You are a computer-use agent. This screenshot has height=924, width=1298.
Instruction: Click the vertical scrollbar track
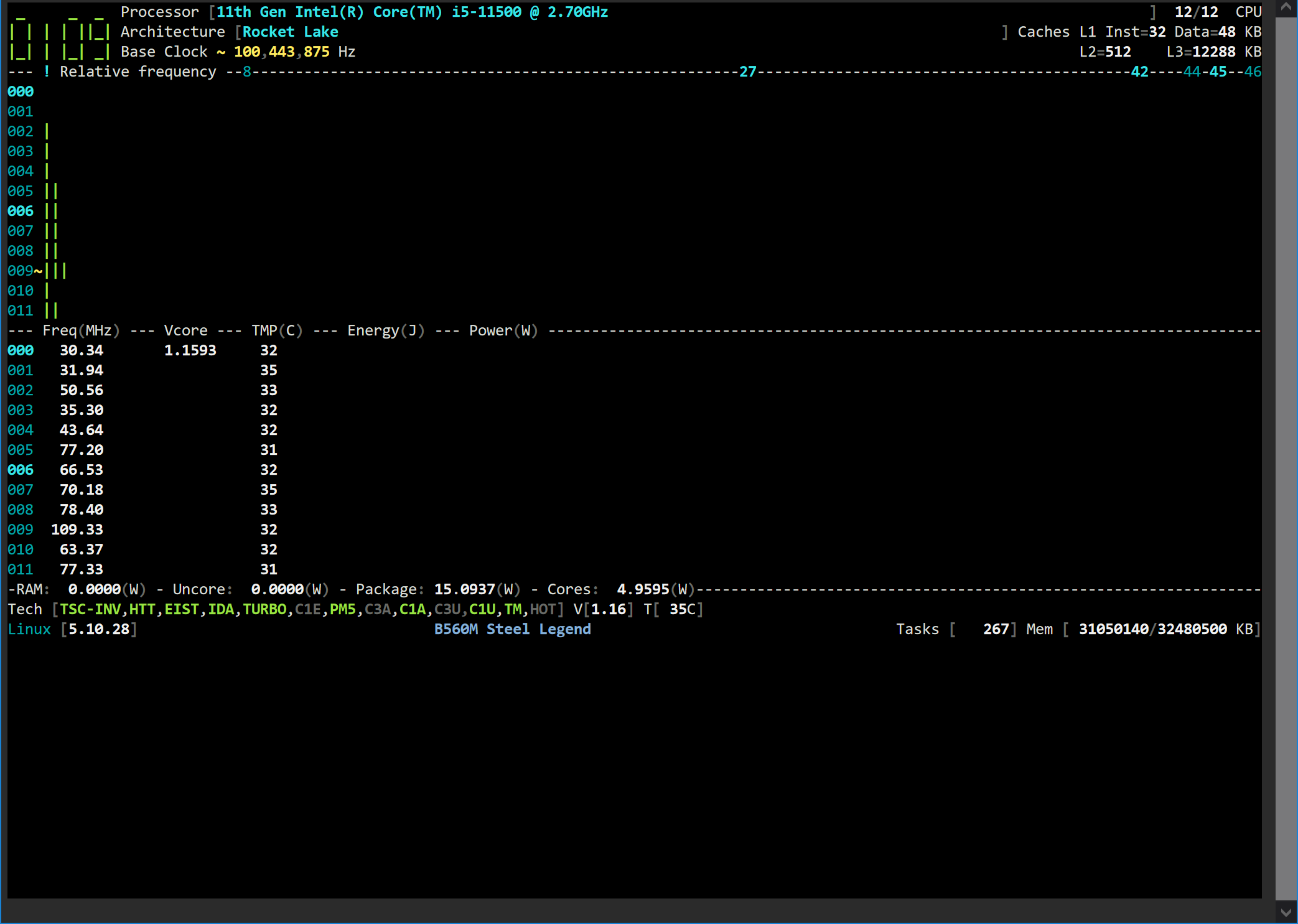pyautogui.click(x=1286, y=459)
